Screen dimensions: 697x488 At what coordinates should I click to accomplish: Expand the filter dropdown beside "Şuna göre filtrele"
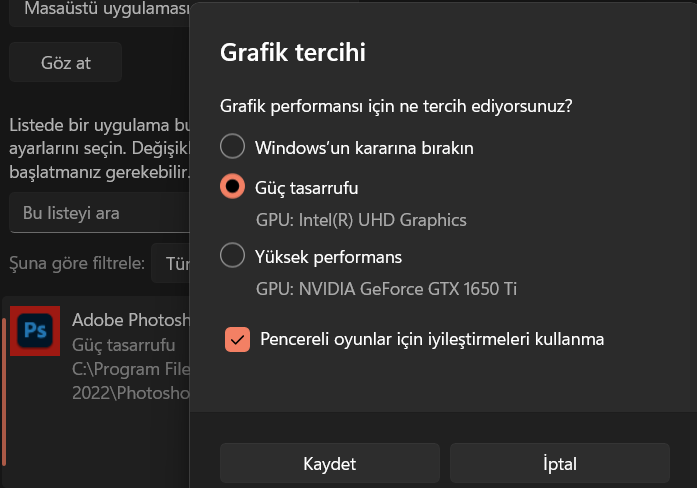[172, 264]
